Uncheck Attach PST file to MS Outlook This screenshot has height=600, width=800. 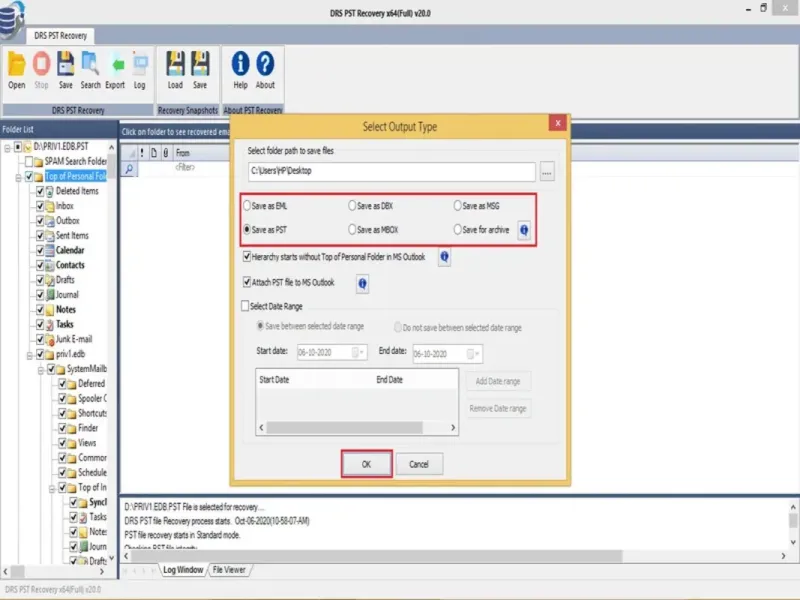[x=247, y=282]
